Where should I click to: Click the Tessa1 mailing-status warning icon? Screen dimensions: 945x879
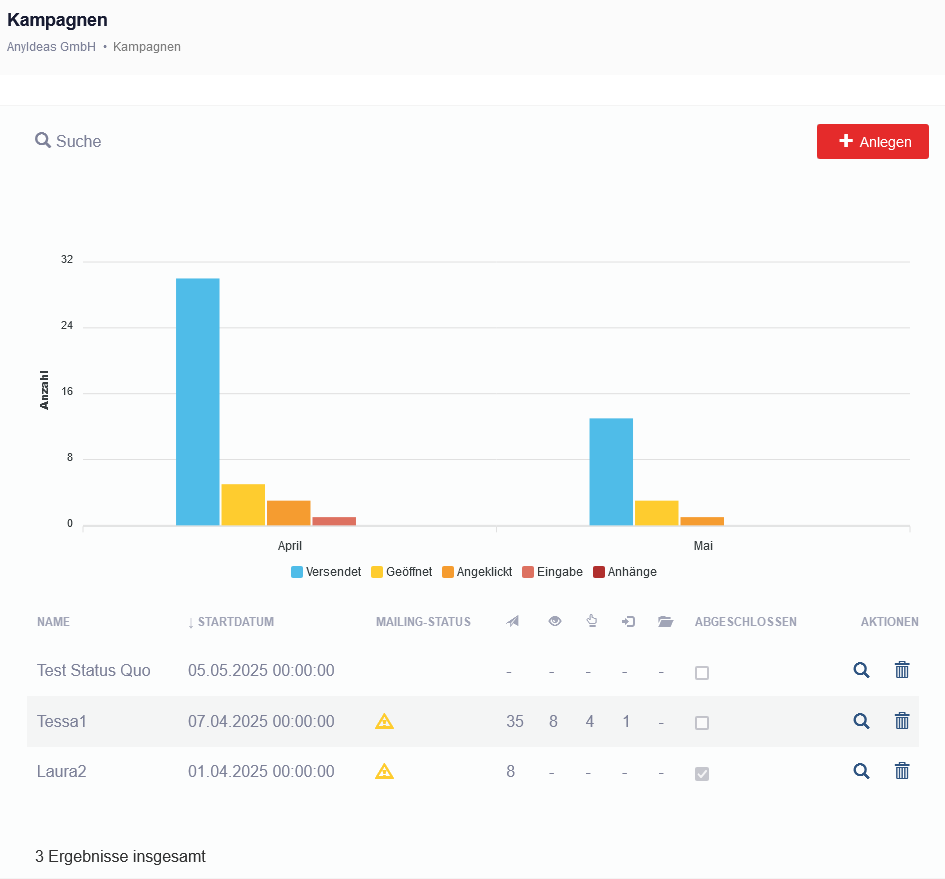(384, 721)
